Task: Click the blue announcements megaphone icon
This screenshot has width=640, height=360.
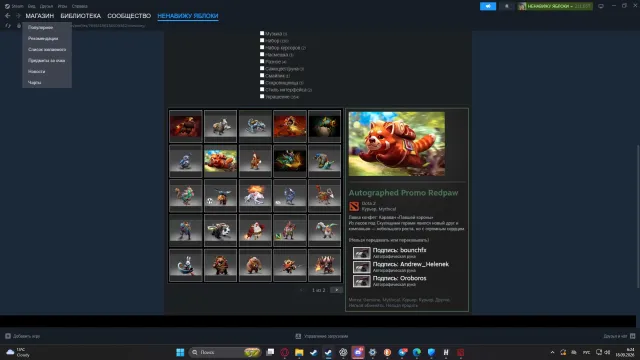Action: [x=488, y=6]
